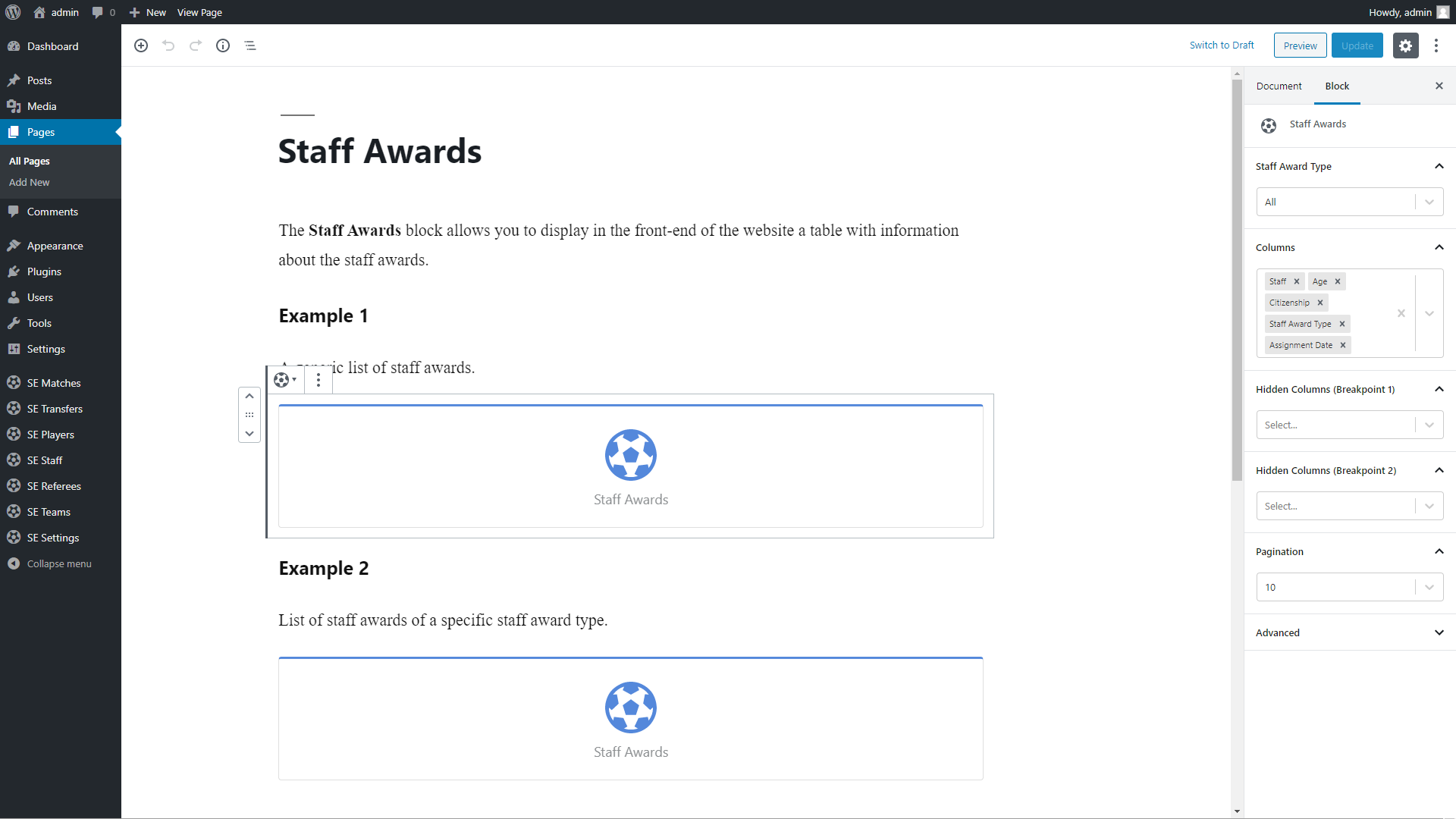The height and width of the screenshot is (819, 1456).
Task: Remove the Assignment Date column tag
Action: tap(1343, 345)
